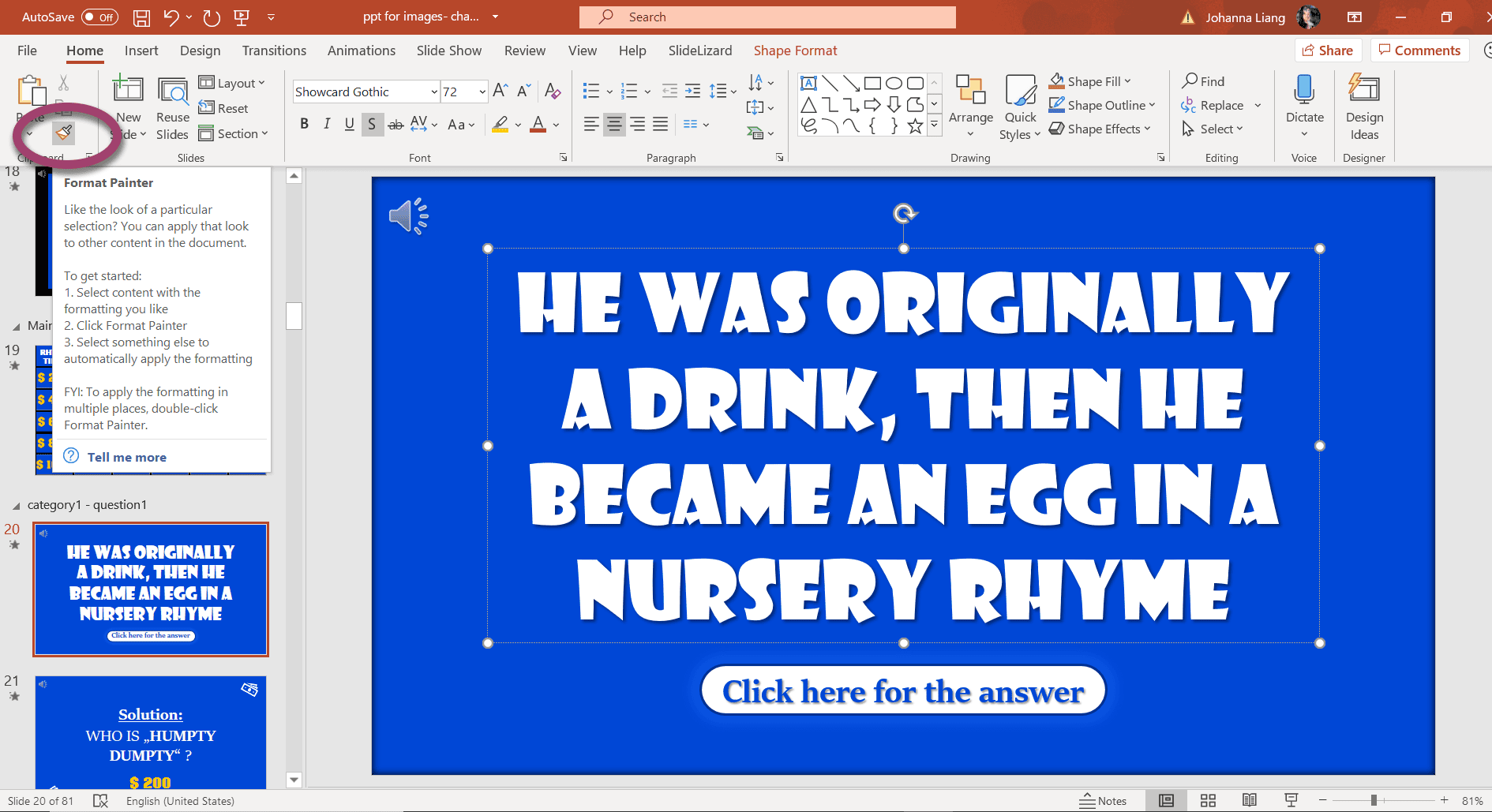The image size is (1492, 812).
Task: Click the Replace tool in Editing group
Action: pyautogui.click(x=1220, y=104)
